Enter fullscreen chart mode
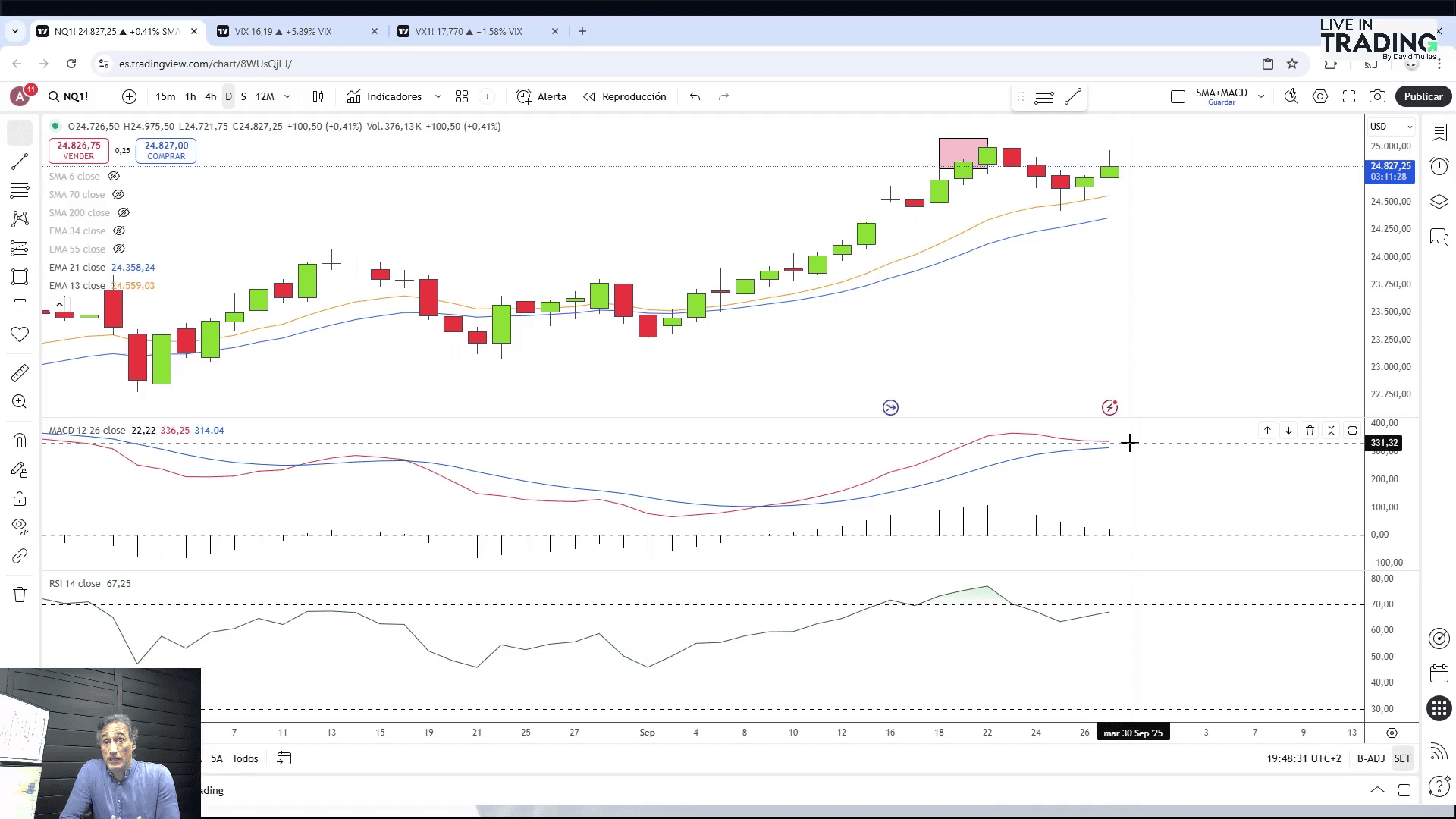 (x=1349, y=96)
